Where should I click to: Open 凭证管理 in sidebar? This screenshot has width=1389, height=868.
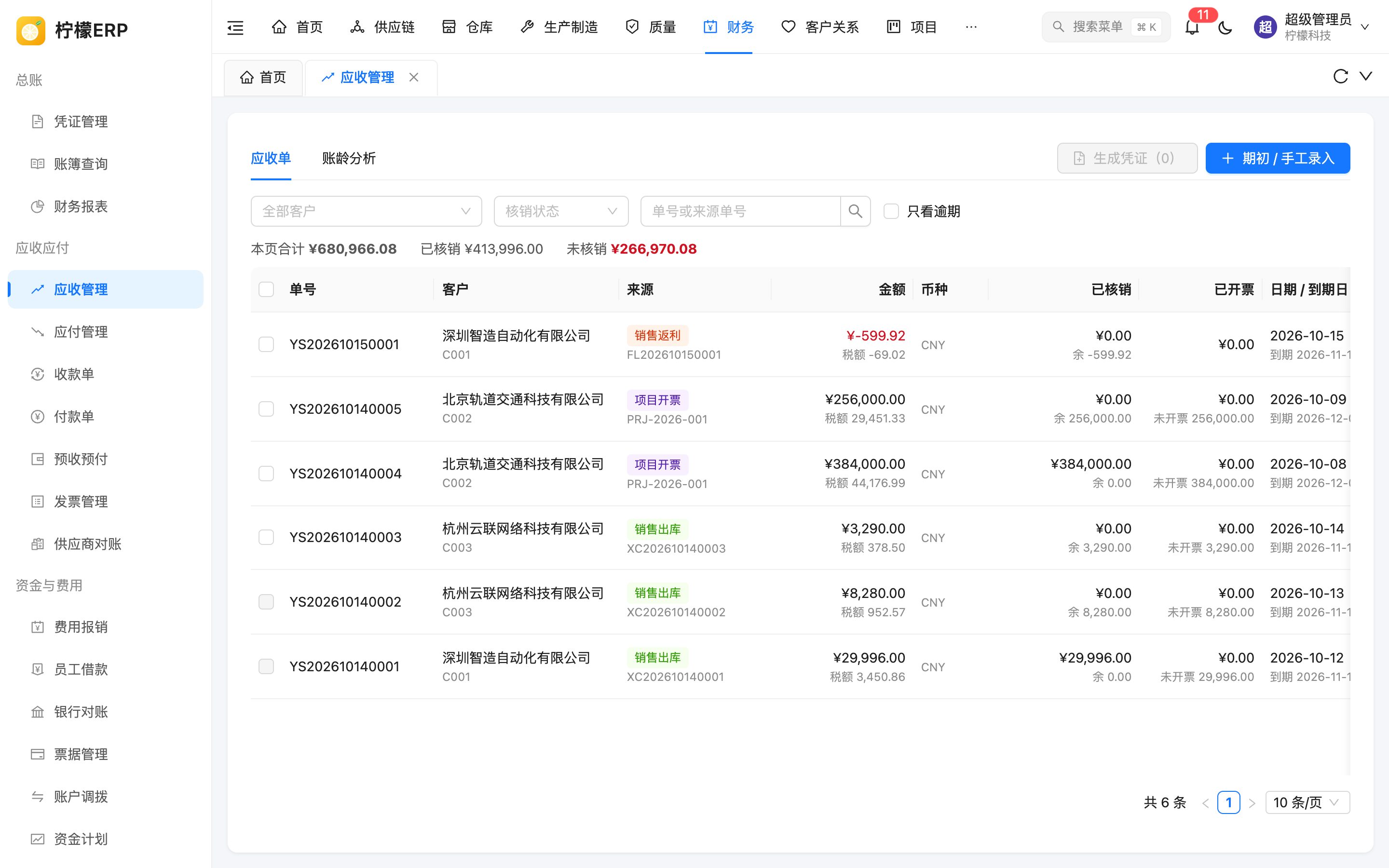pyautogui.click(x=106, y=122)
